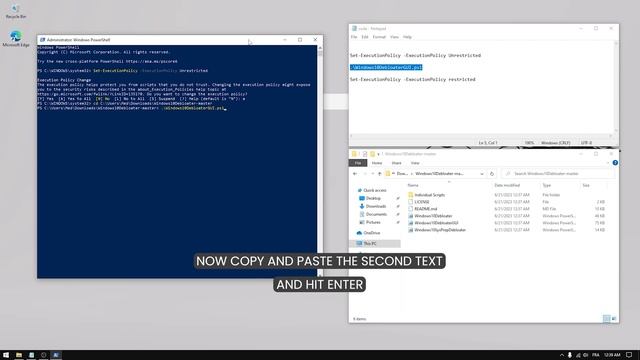
Task: Open the quick access toolbar dropdown arrow
Action: (378, 154)
